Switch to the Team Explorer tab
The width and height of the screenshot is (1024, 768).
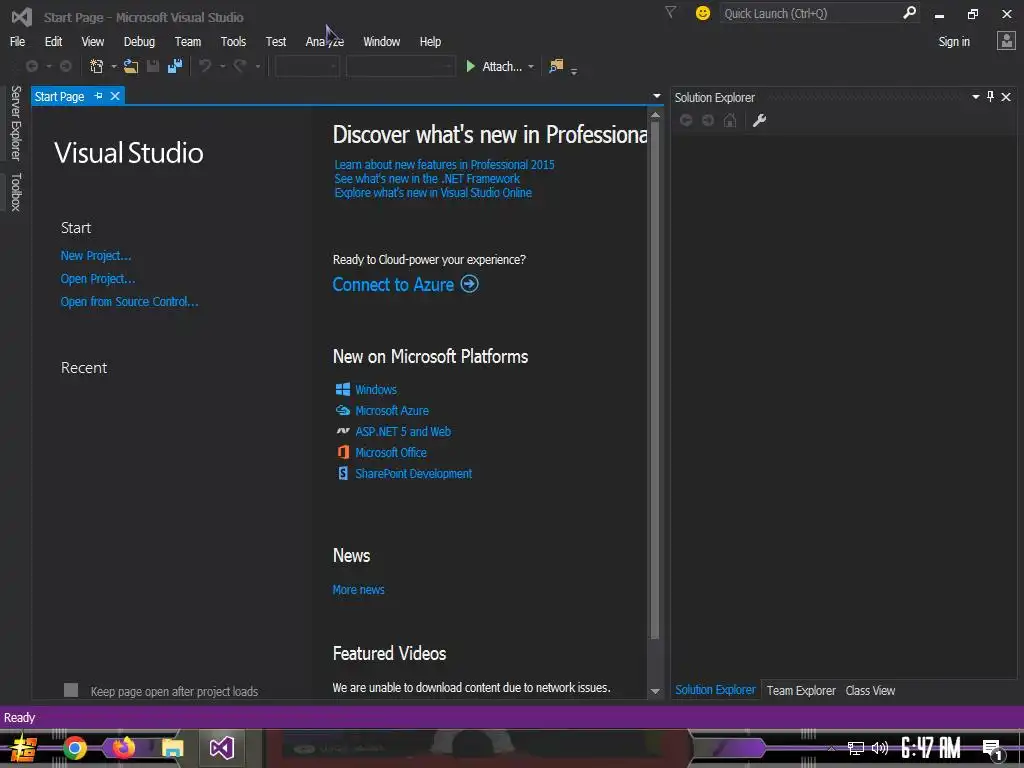801,690
